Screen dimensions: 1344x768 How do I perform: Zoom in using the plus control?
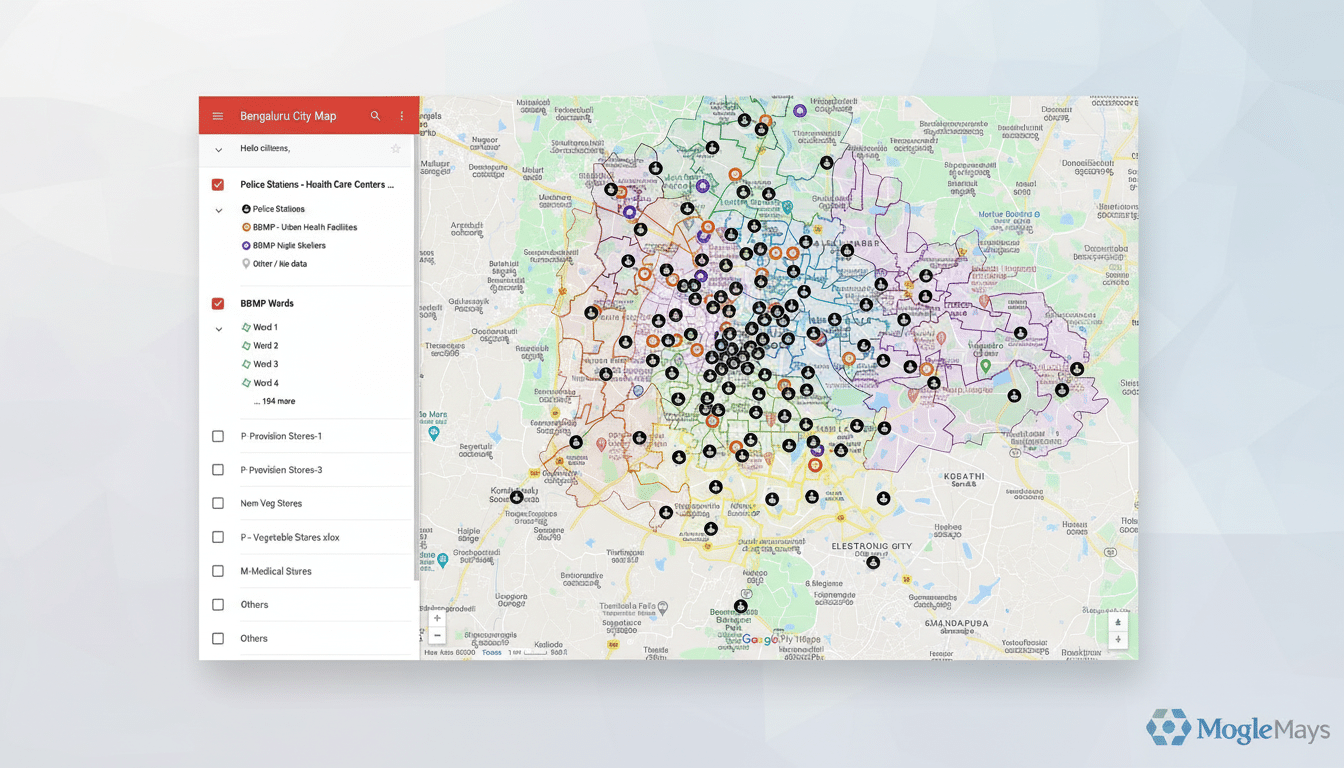click(437, 617)
